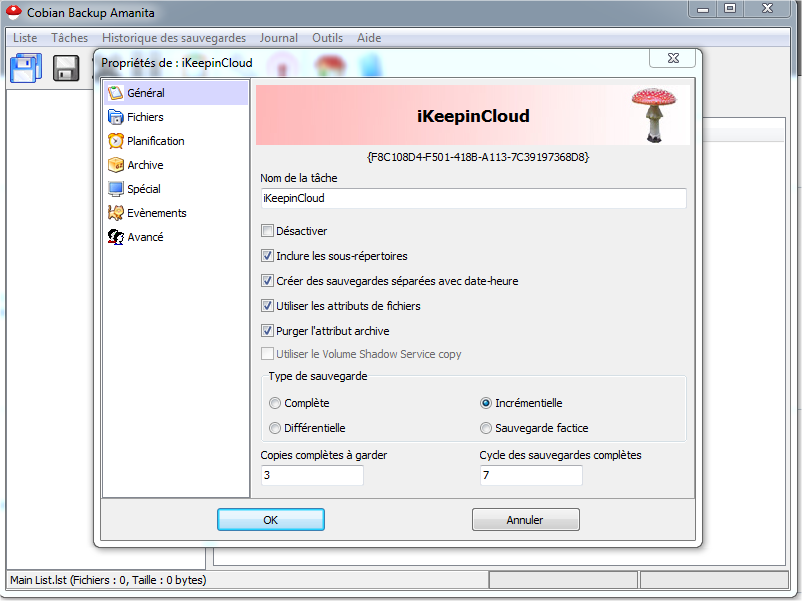The width and height of the screenshot is (802, 601).
Task: Click the mushroom image in iKeepinCloud header
Action: tap(654, 115)
